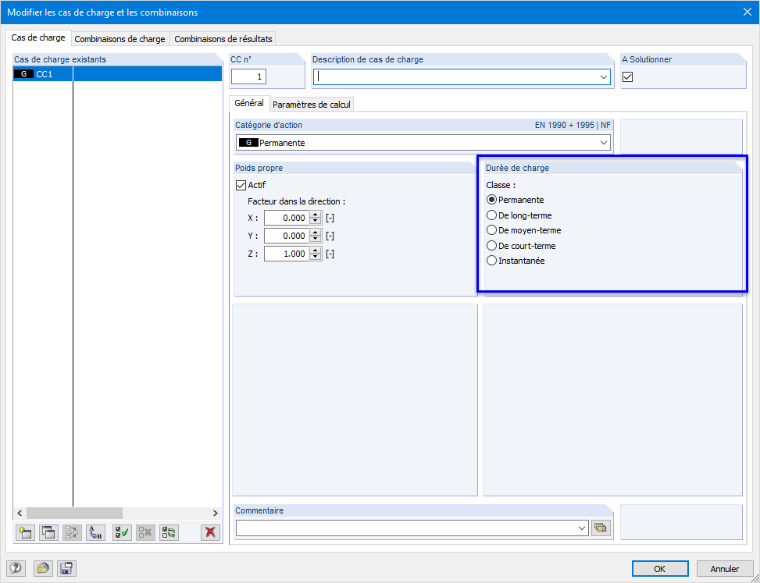The height and width of the screenshot is (583, 760).
Task: Confirm with the OK button
Action: 660,568
